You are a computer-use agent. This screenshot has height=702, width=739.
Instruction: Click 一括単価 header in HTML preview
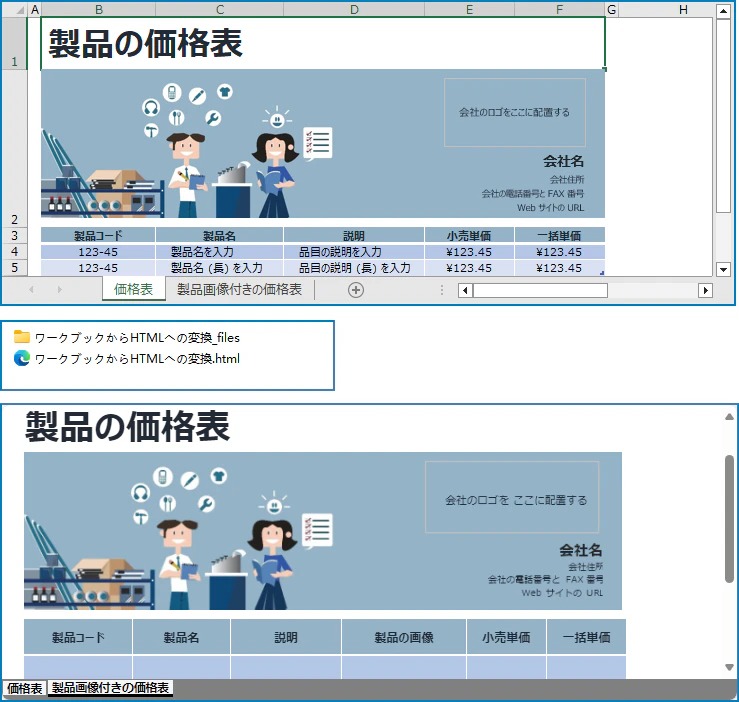click(x=586, y=637)
